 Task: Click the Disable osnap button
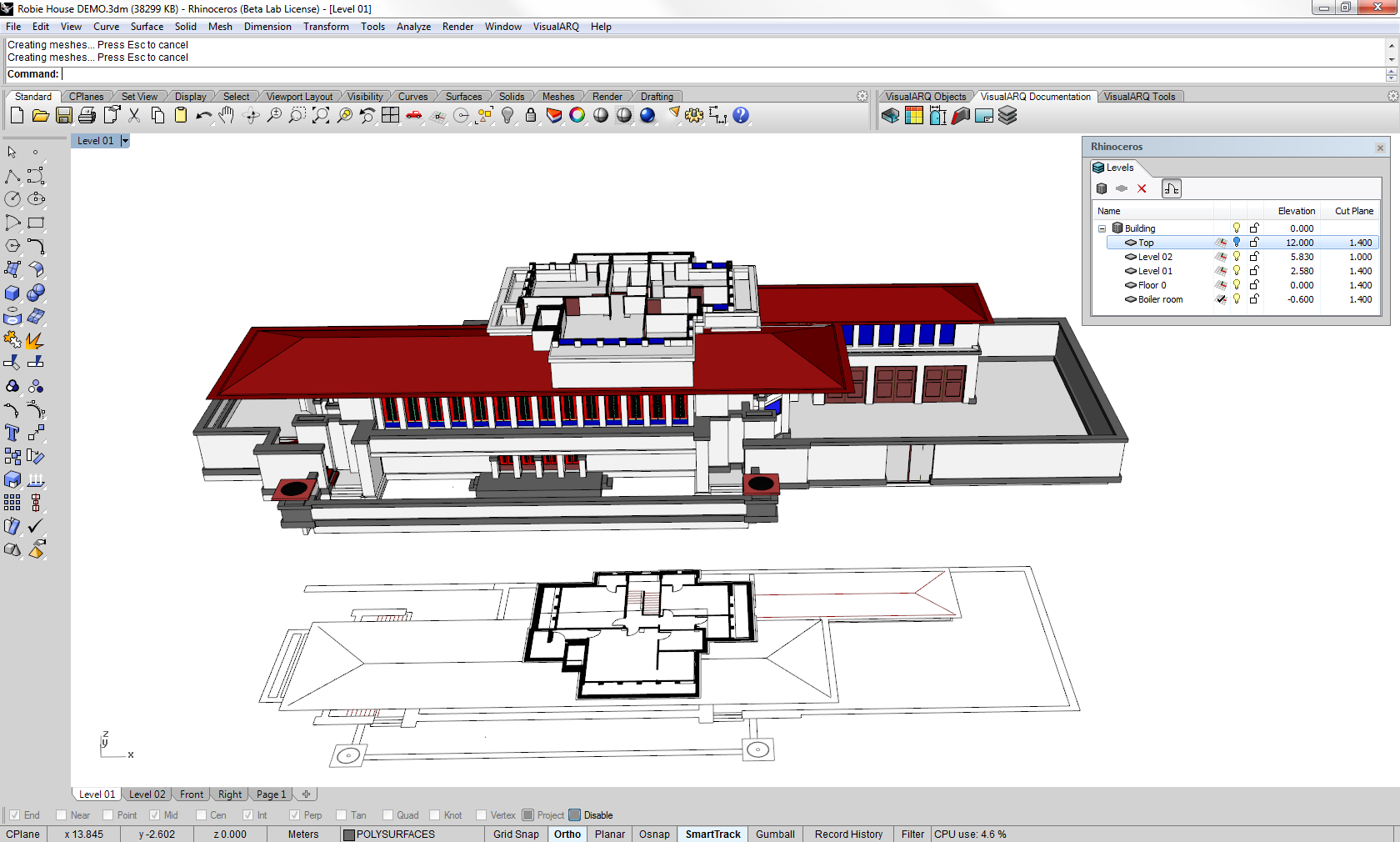(592, 815)
